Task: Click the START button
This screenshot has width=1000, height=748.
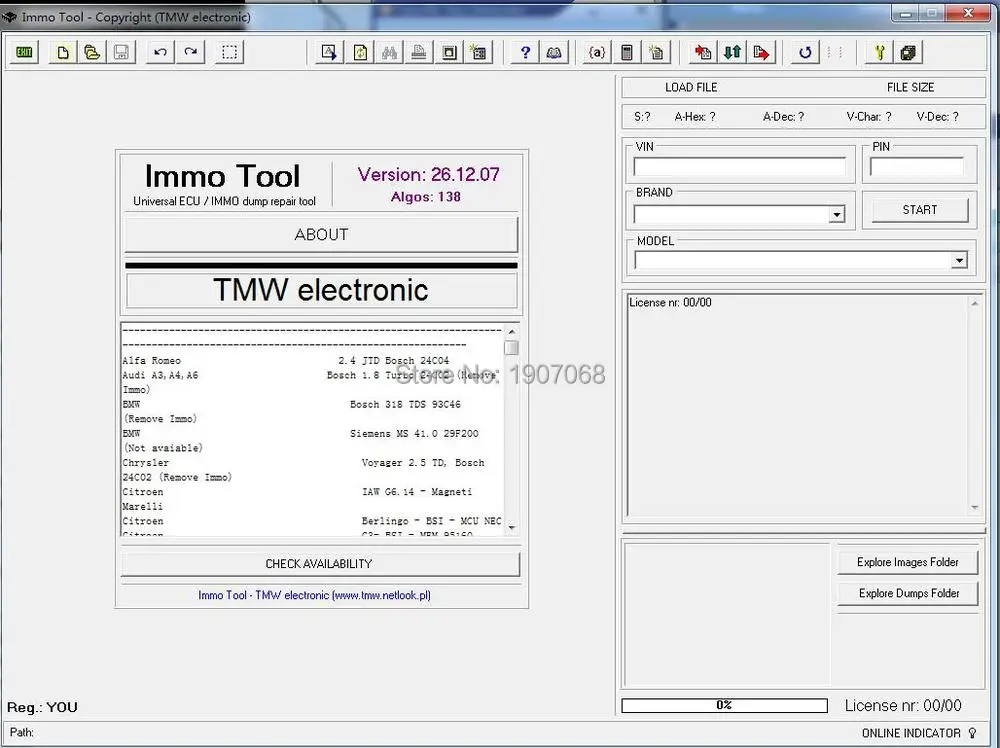Action: (x=920, y=210)
